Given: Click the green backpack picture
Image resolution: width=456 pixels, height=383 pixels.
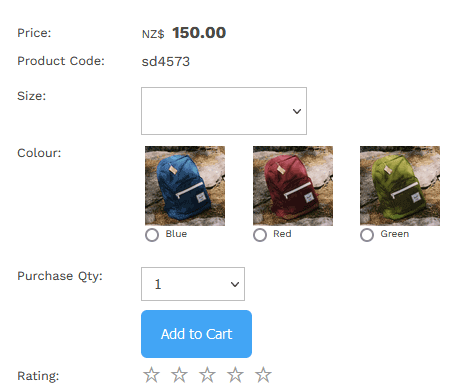Looking at the screenshot, I should 400,186.
